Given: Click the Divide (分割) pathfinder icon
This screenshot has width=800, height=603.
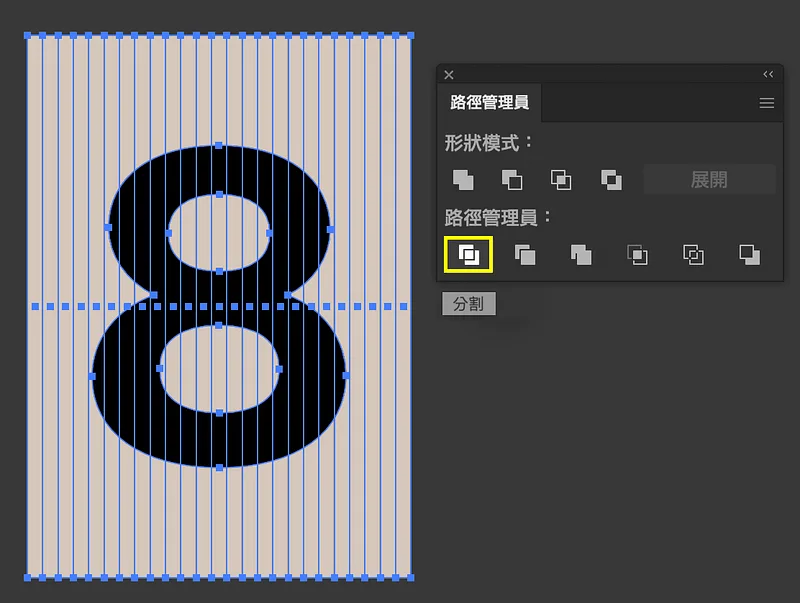Looking at the screenshot, I should pos(468,255).
